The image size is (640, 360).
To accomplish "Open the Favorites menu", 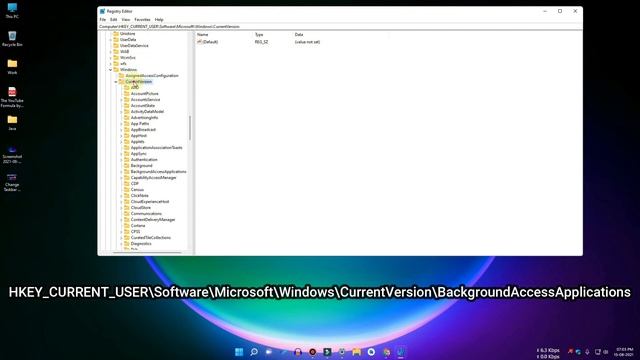I will coord(142,20).
